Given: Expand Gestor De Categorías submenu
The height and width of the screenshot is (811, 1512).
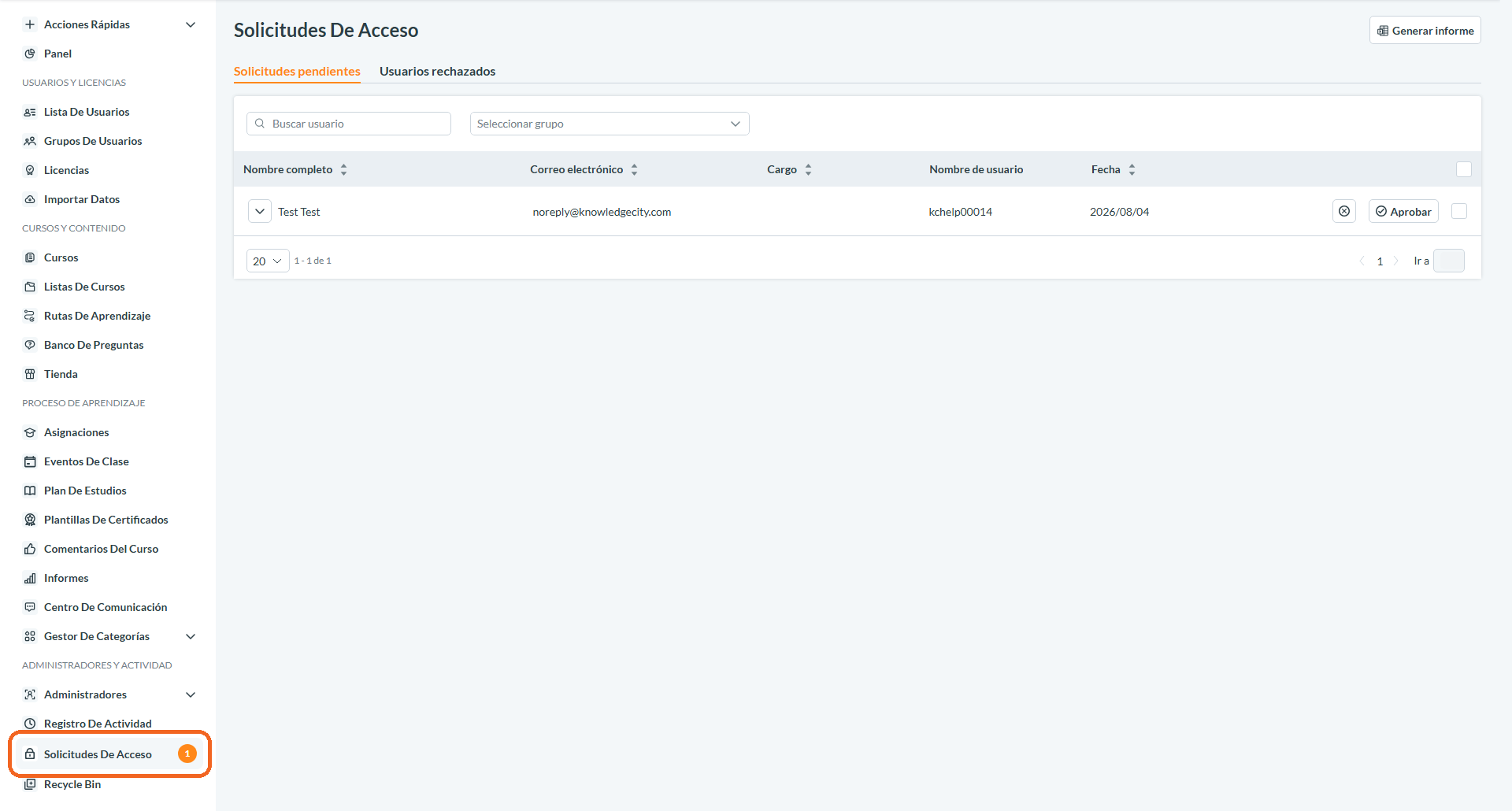Looking at the screenshot, I should pyautogui.click(x=191, y=636).
